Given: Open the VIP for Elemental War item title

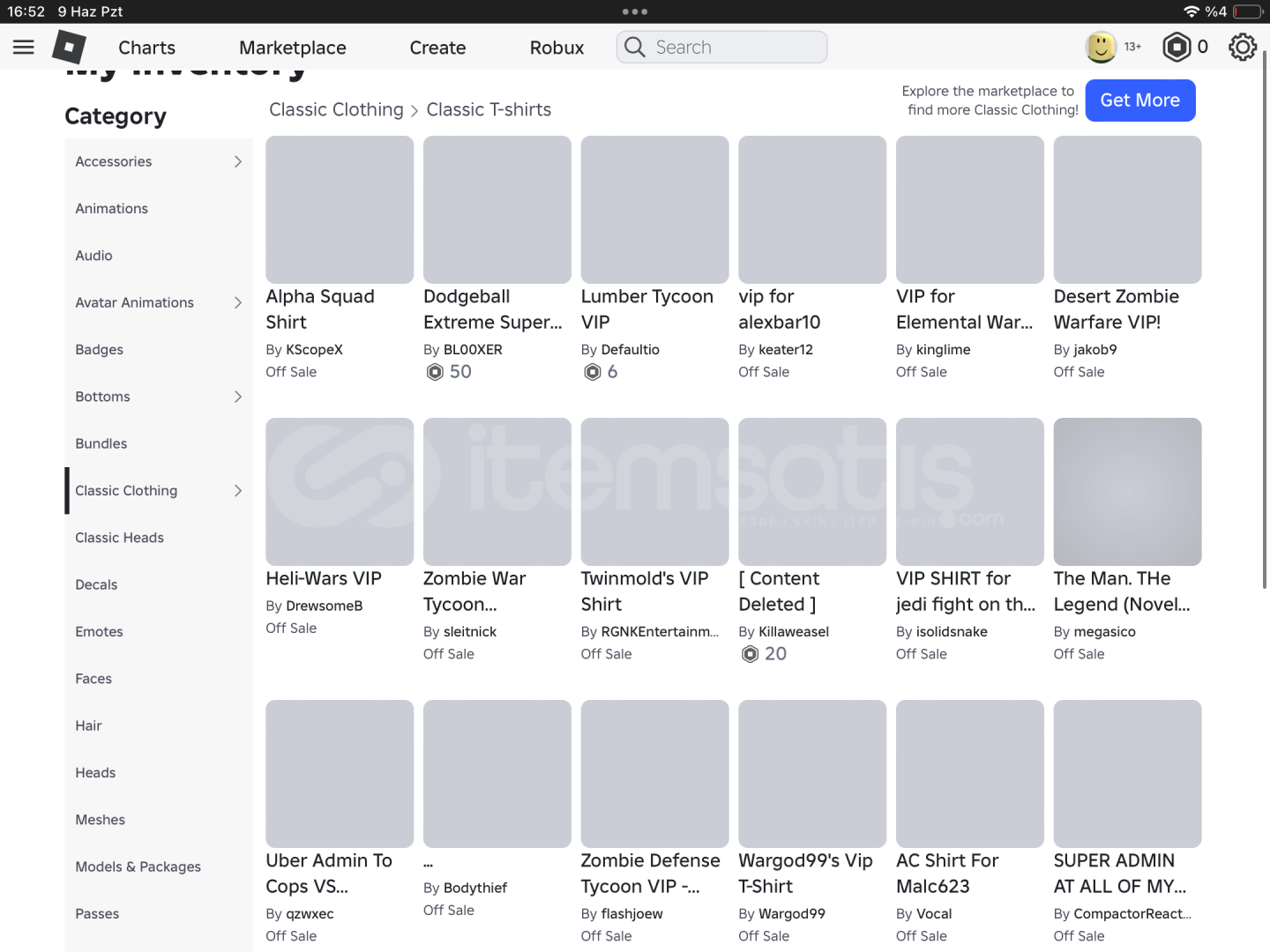Looking at the screenshot, I should tap(964, 309).
